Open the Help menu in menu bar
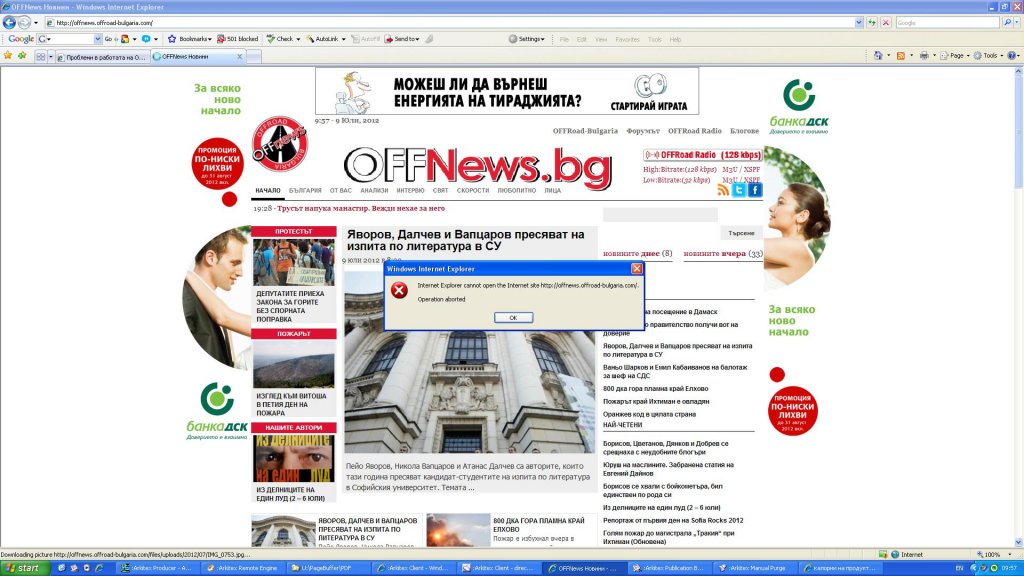The width and height of the screenshot is (1024, 576). pos(675,39)
